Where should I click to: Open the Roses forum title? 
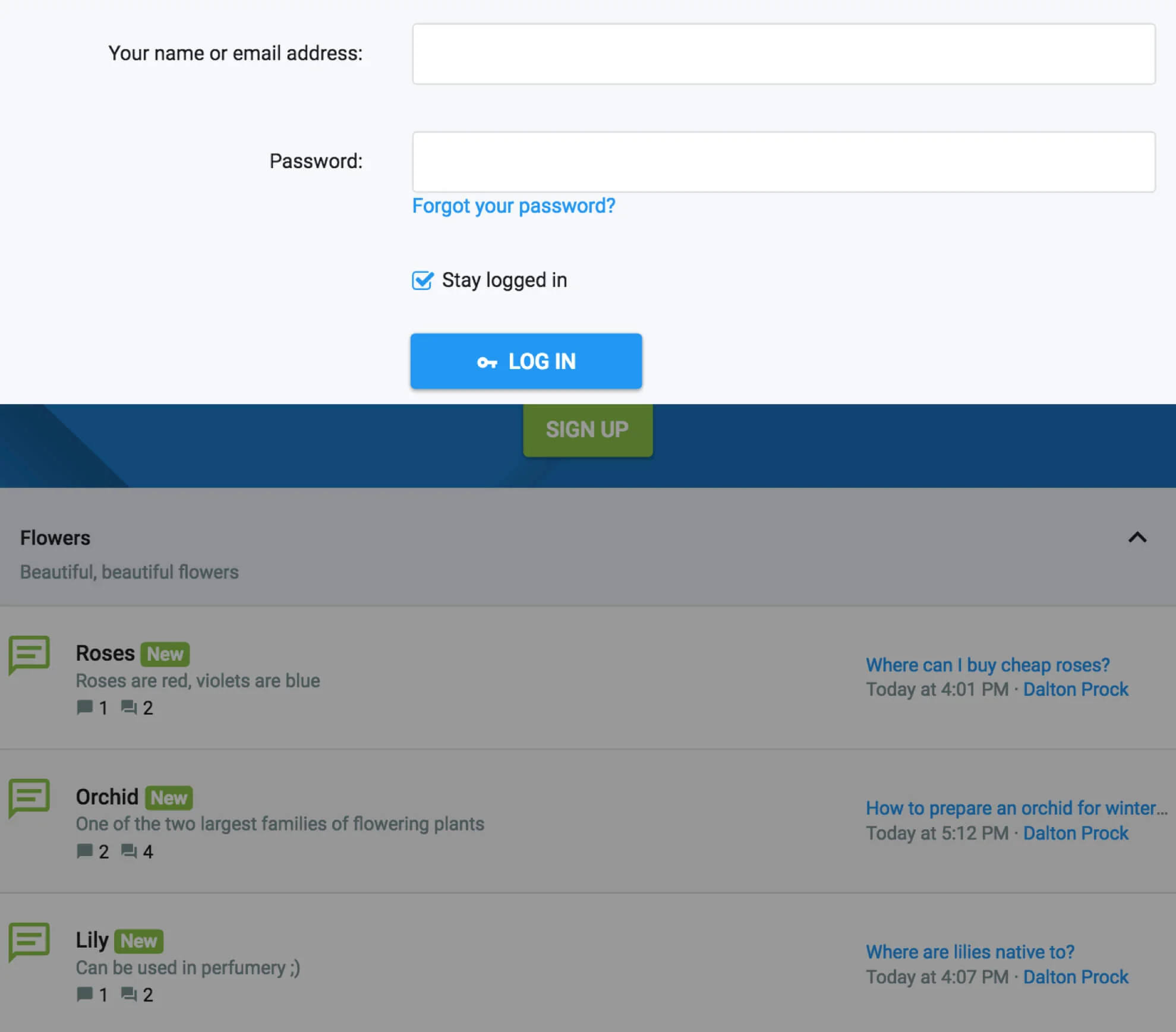coord(105,653)
